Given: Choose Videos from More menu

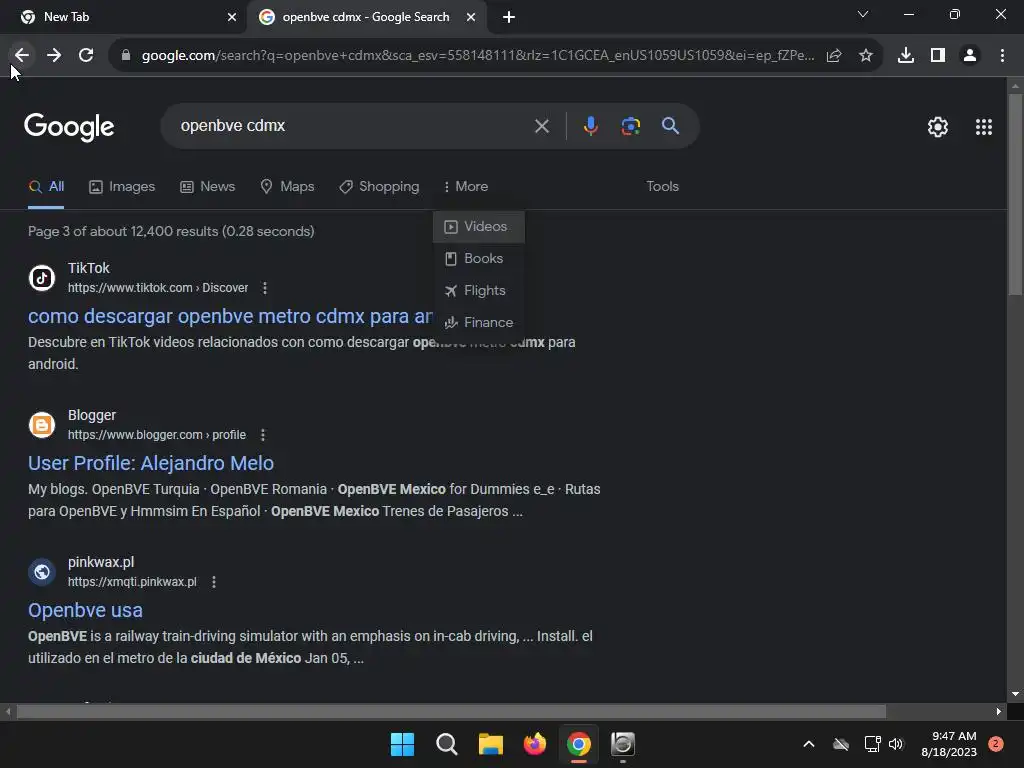Looking at the screenshot, I should pyautogui.click(x=479, y=227).
